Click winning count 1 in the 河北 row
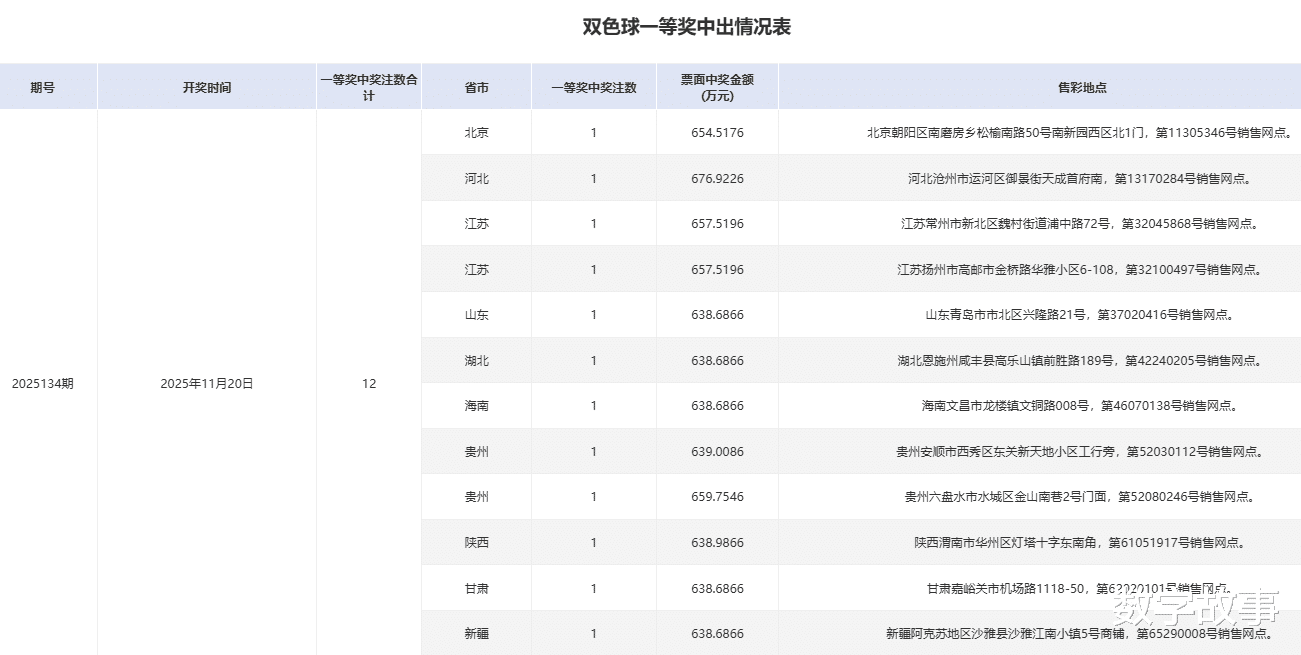1301x655 pixels. [594, 178]
